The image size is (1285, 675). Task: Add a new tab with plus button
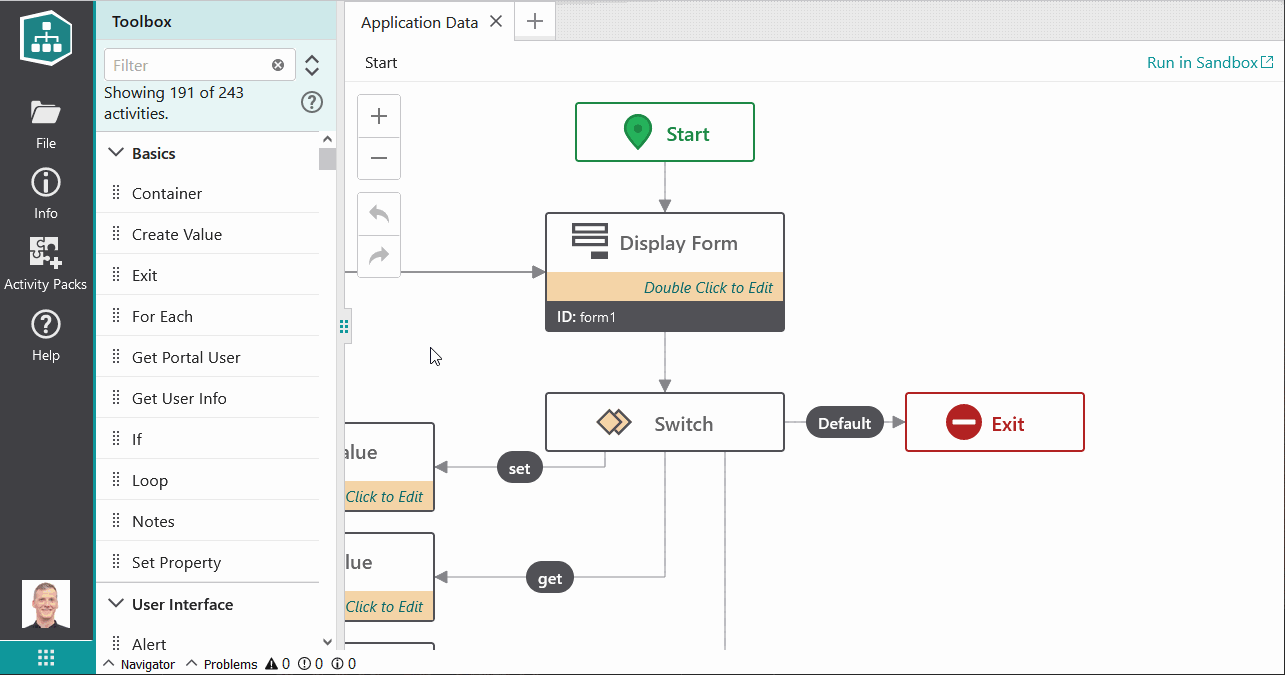click(535, 21)
